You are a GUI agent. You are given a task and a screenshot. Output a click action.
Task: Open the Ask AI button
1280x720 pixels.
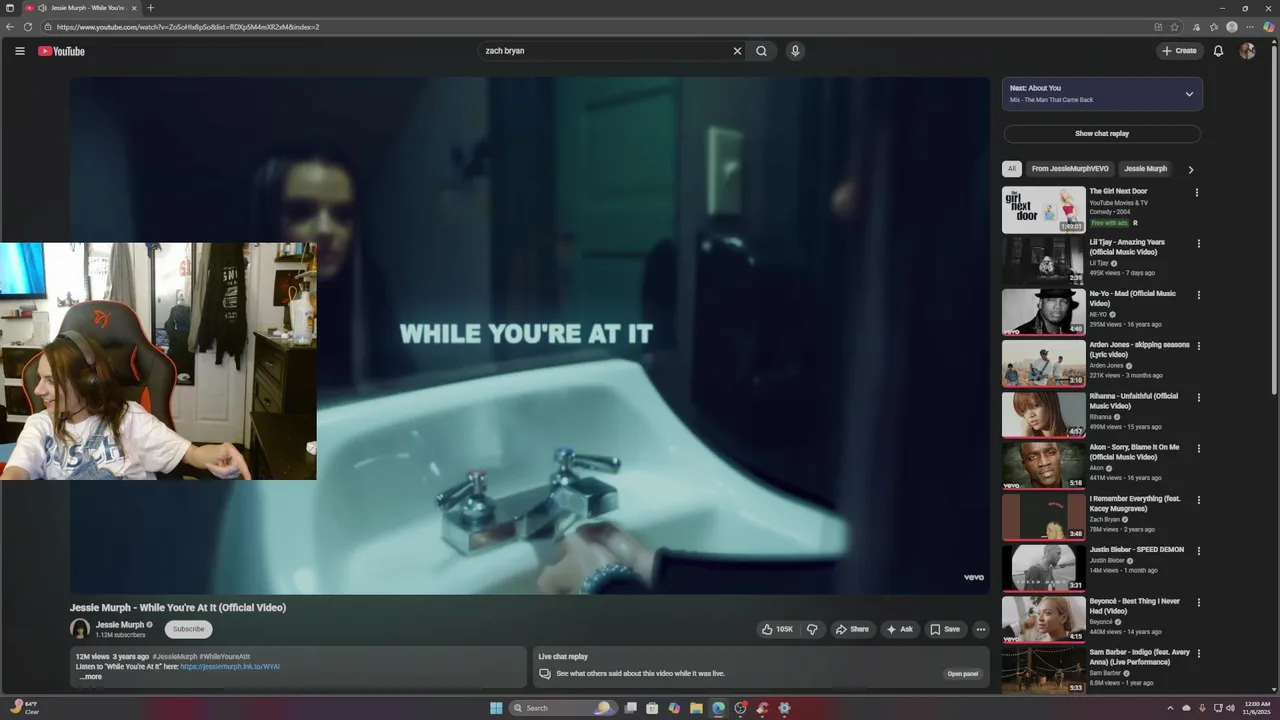pos(899,629)
